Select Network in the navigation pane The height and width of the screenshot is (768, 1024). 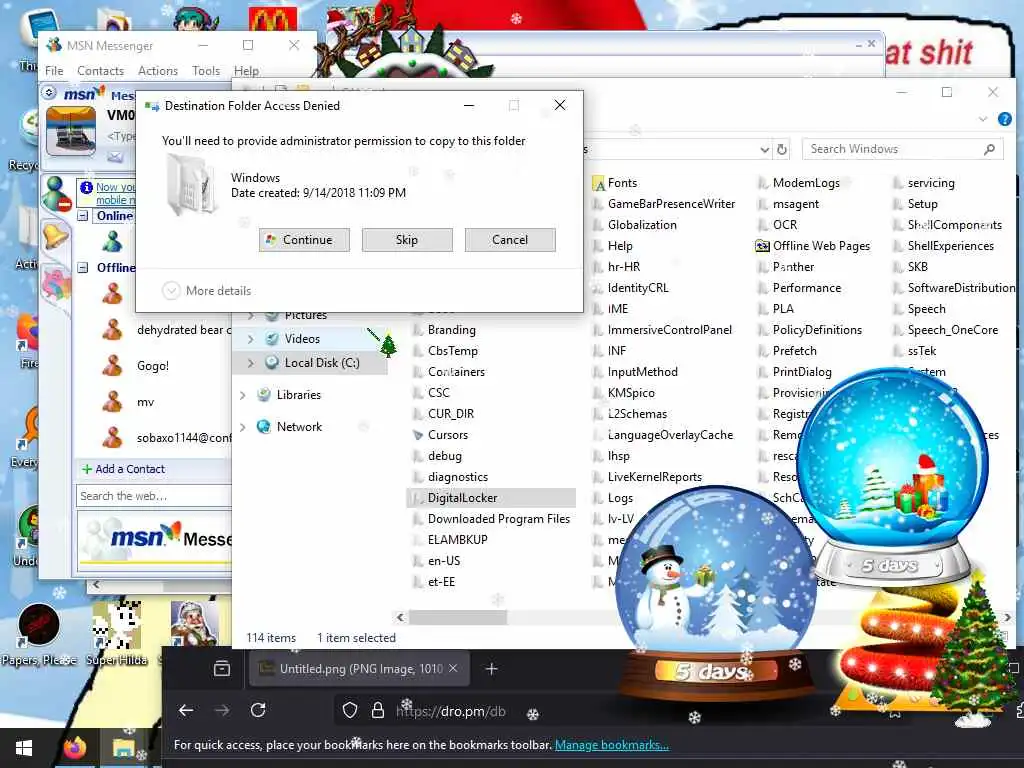coord(299,427)
